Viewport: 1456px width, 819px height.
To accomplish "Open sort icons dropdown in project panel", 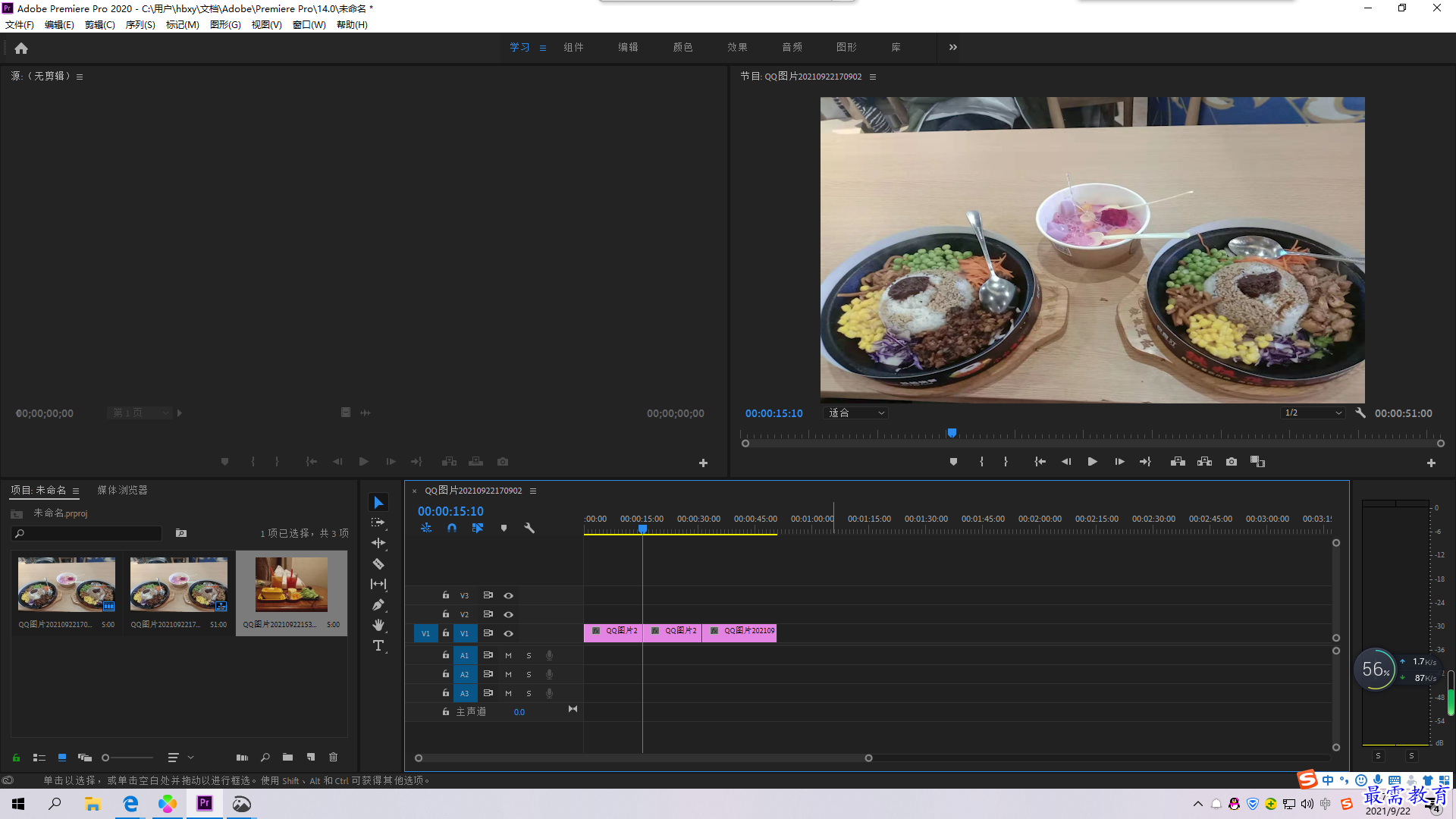I will 180,757.
